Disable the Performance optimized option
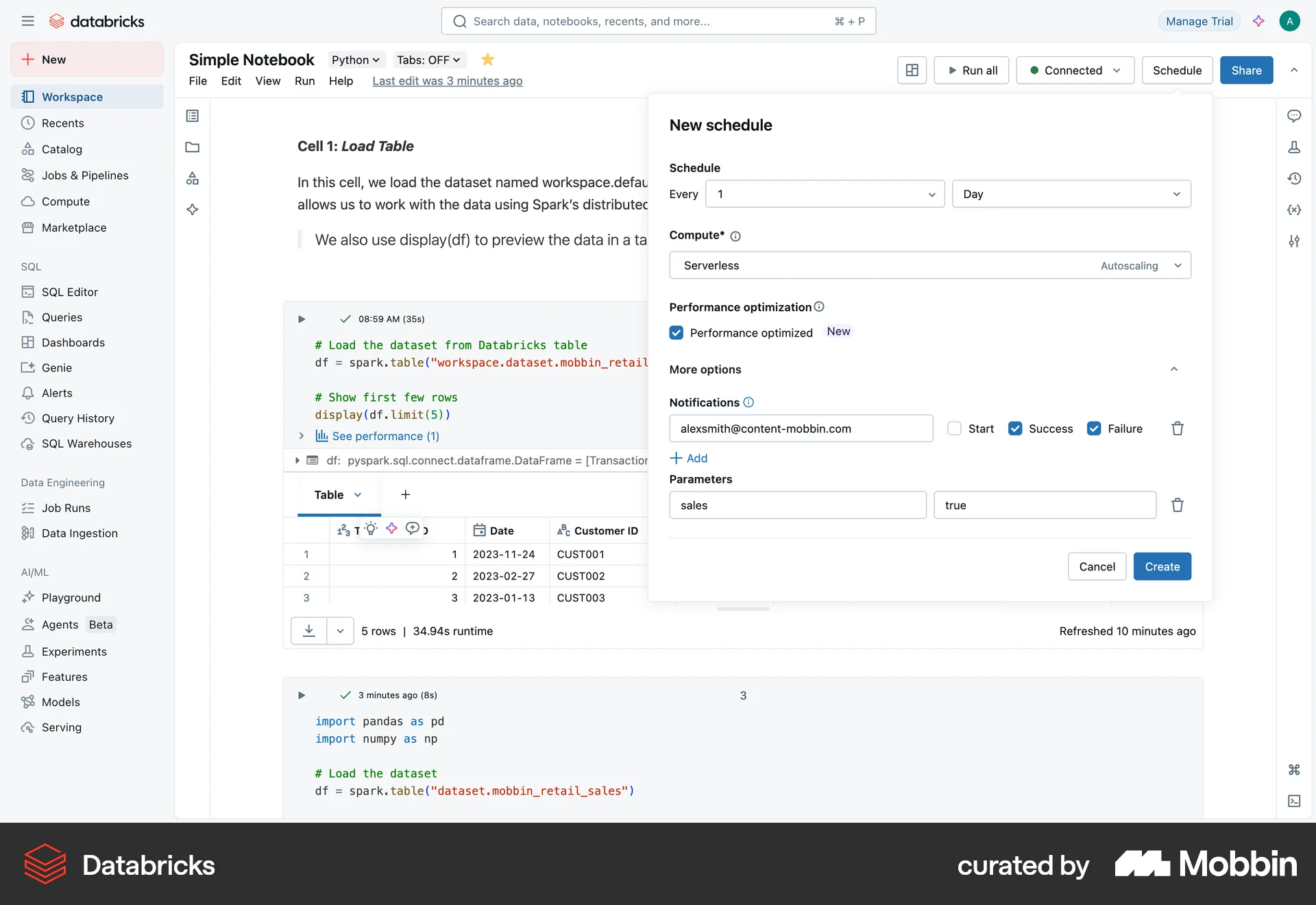 [x=677, y=333]
